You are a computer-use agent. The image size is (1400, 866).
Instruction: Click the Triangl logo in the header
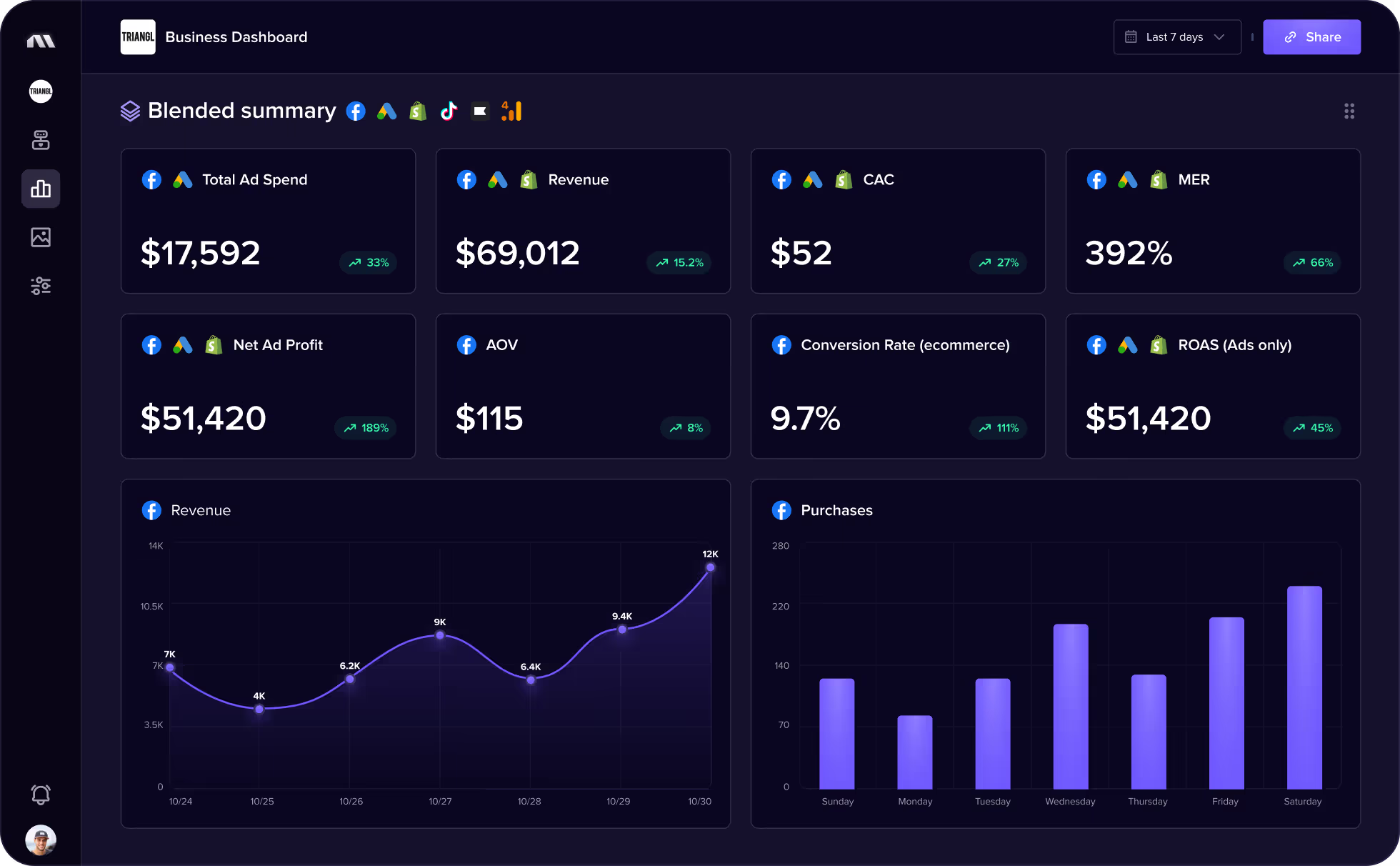click(138, 37)
